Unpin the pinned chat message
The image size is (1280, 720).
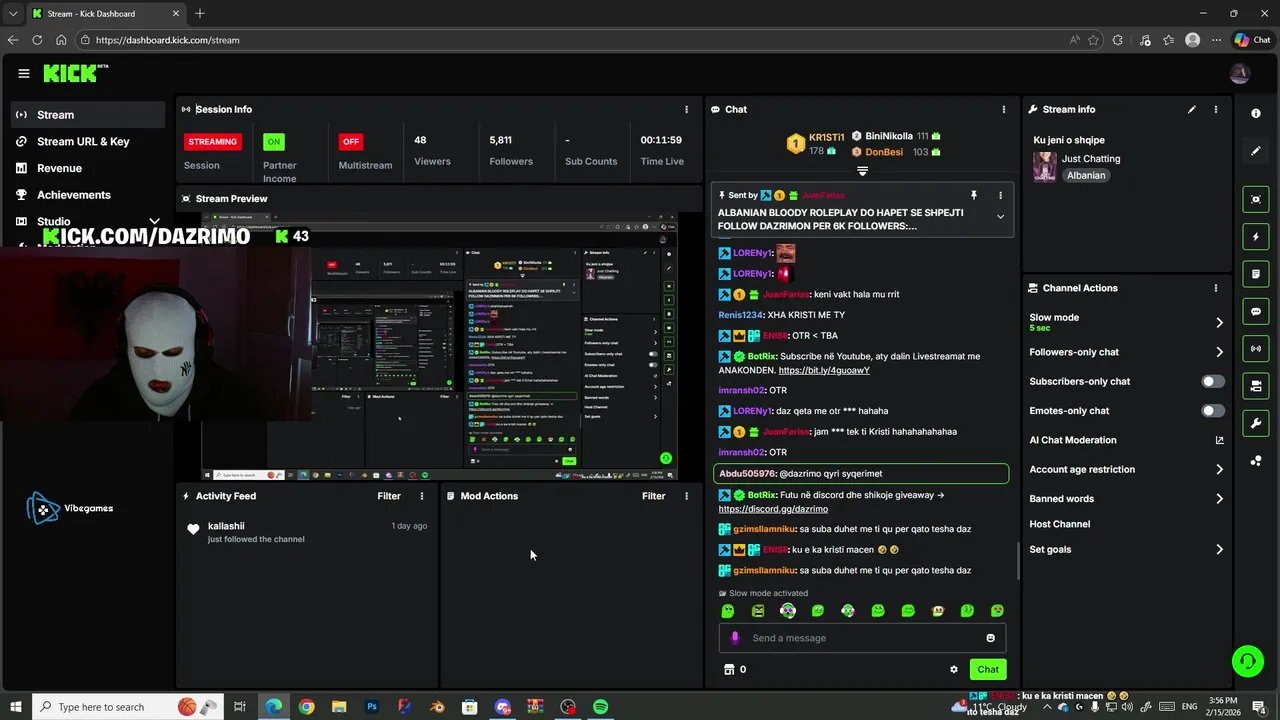point(973,196)
